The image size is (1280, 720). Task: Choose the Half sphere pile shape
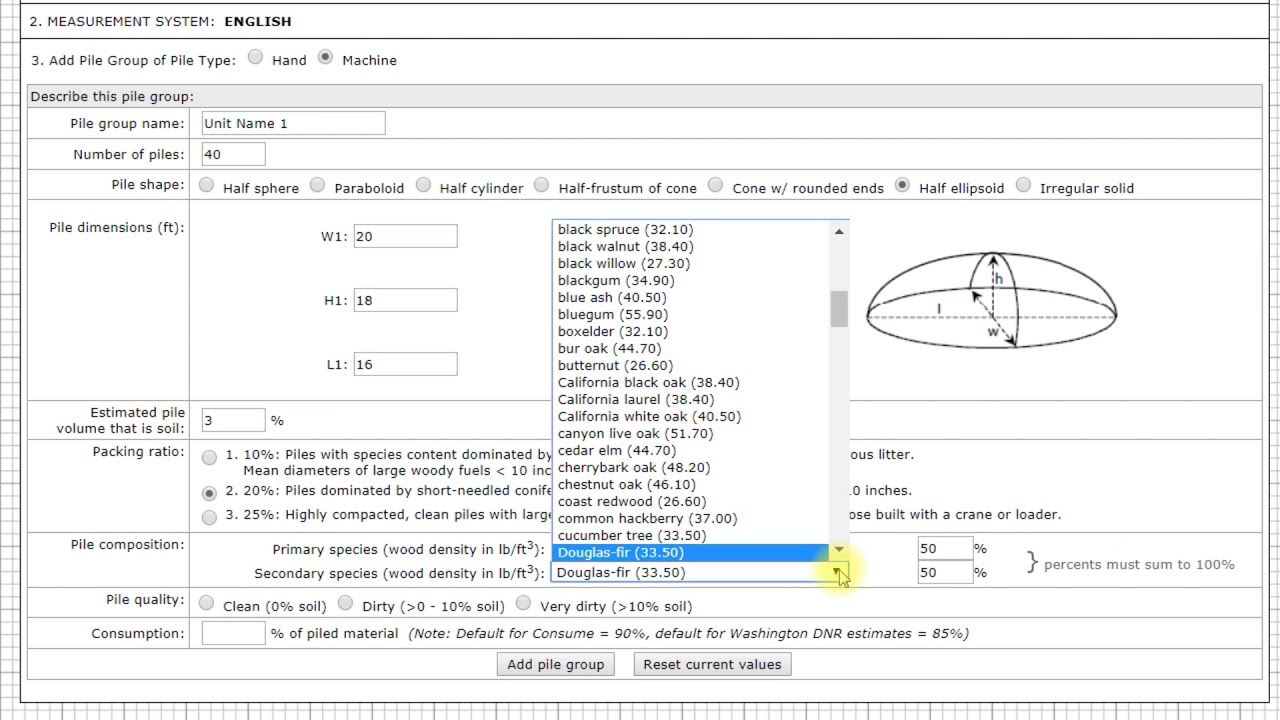[x=206, y=185]
